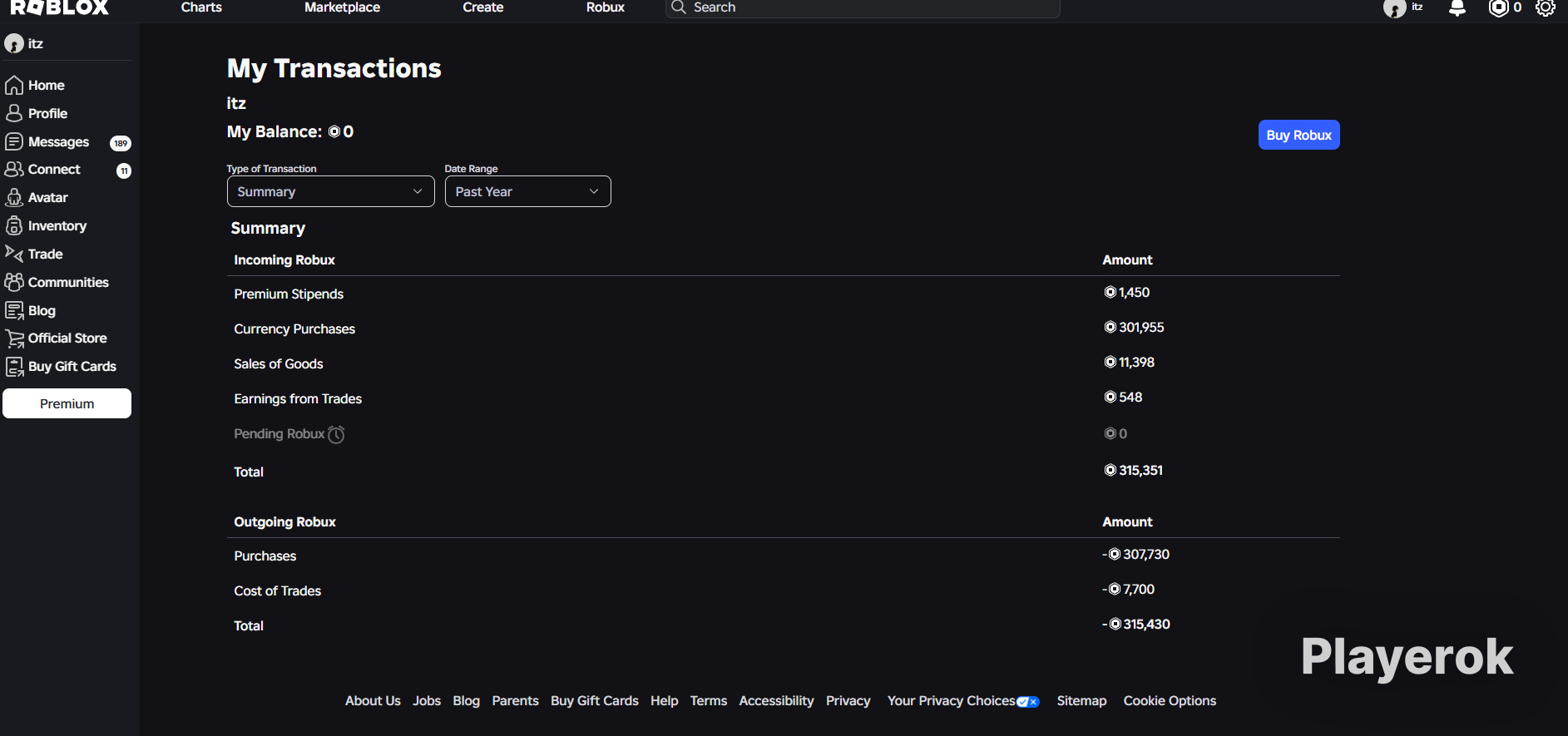The height and width of the screenshot is (736, 1568).
Task: Click the Premium Stipends row
Action: [x=784, y=294]
